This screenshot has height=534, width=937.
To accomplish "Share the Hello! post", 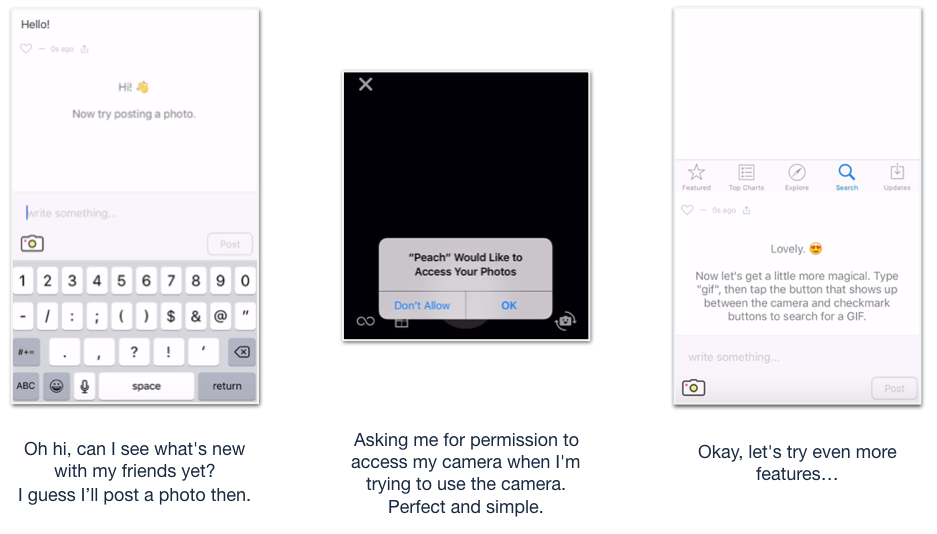I will (x=85, y=49).
